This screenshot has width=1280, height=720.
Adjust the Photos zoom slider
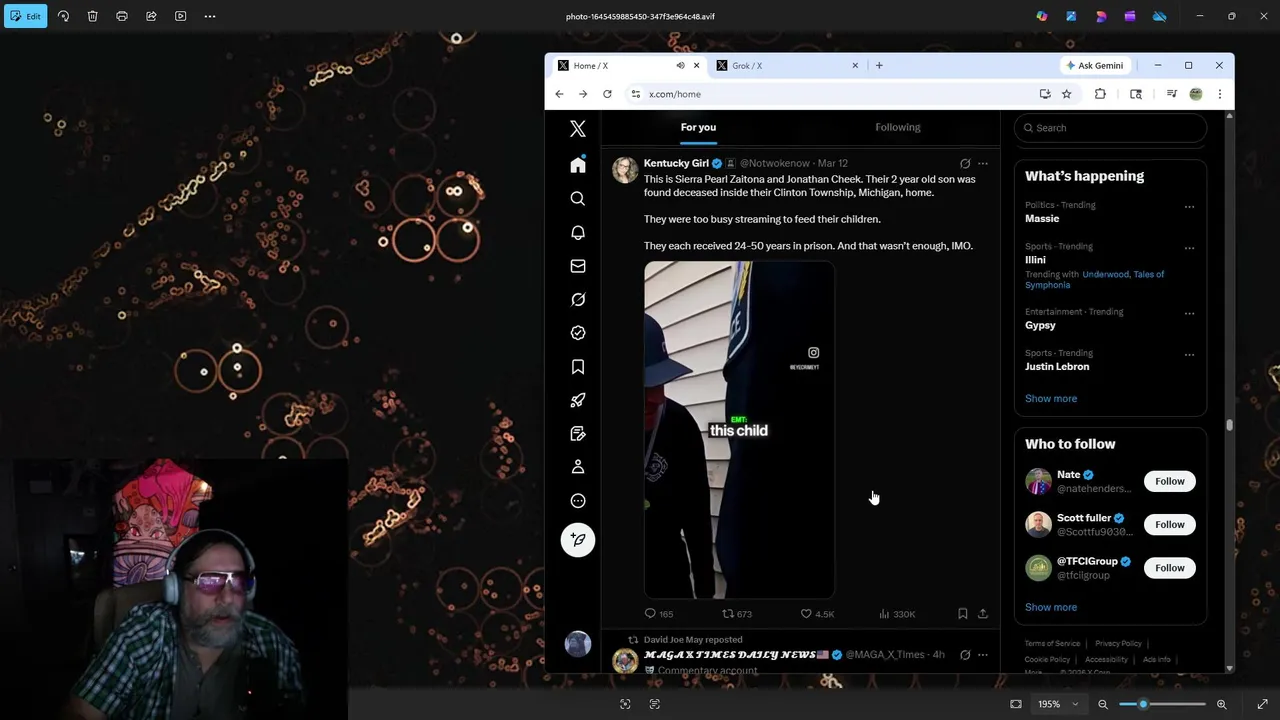(x=1162, y=704)
